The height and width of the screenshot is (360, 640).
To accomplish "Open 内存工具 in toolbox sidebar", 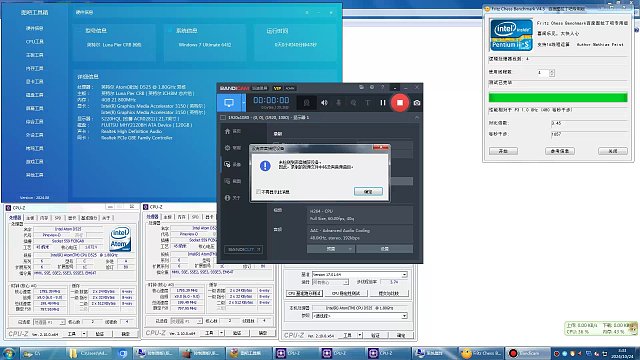I will point(34,68).
